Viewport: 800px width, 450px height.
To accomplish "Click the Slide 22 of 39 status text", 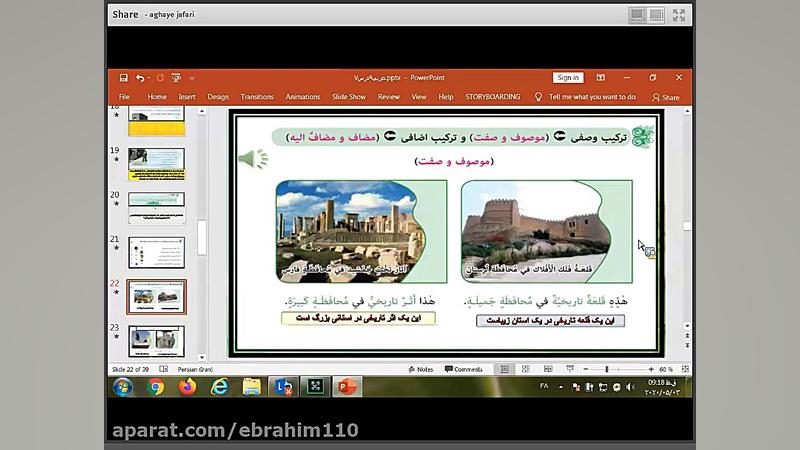I will point(131,369).
